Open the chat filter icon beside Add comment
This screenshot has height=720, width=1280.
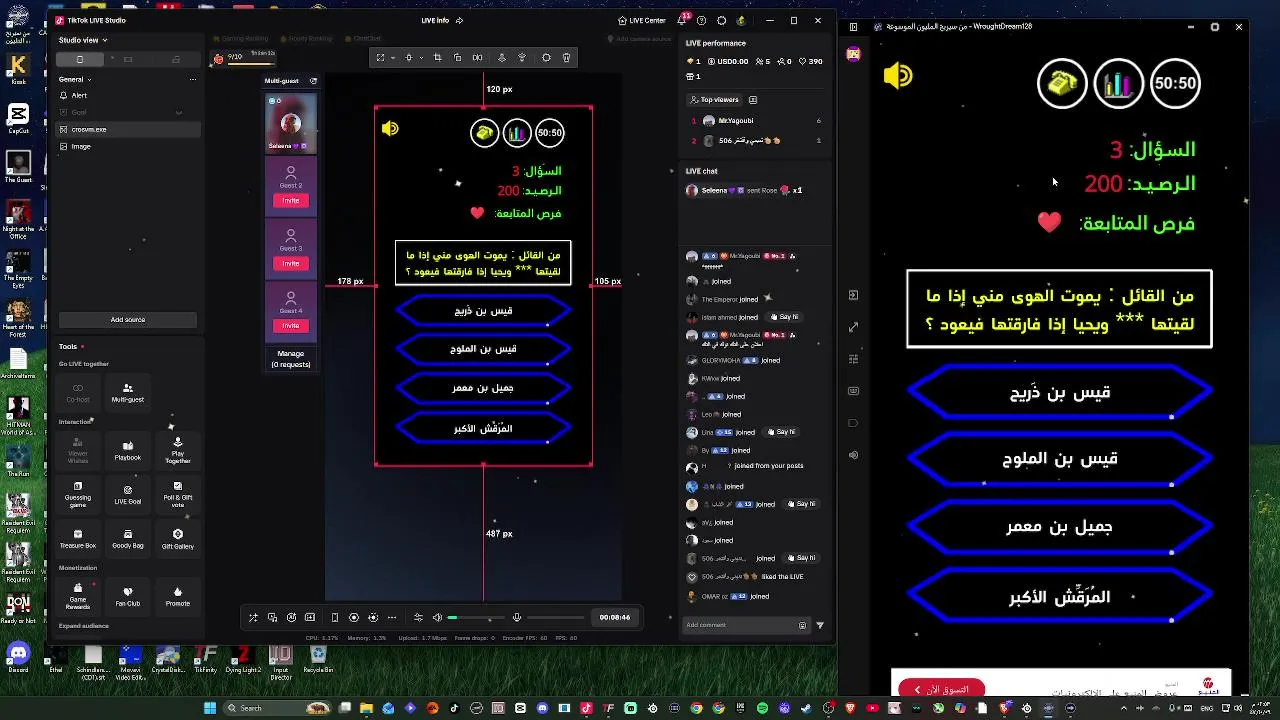point(820,625)
